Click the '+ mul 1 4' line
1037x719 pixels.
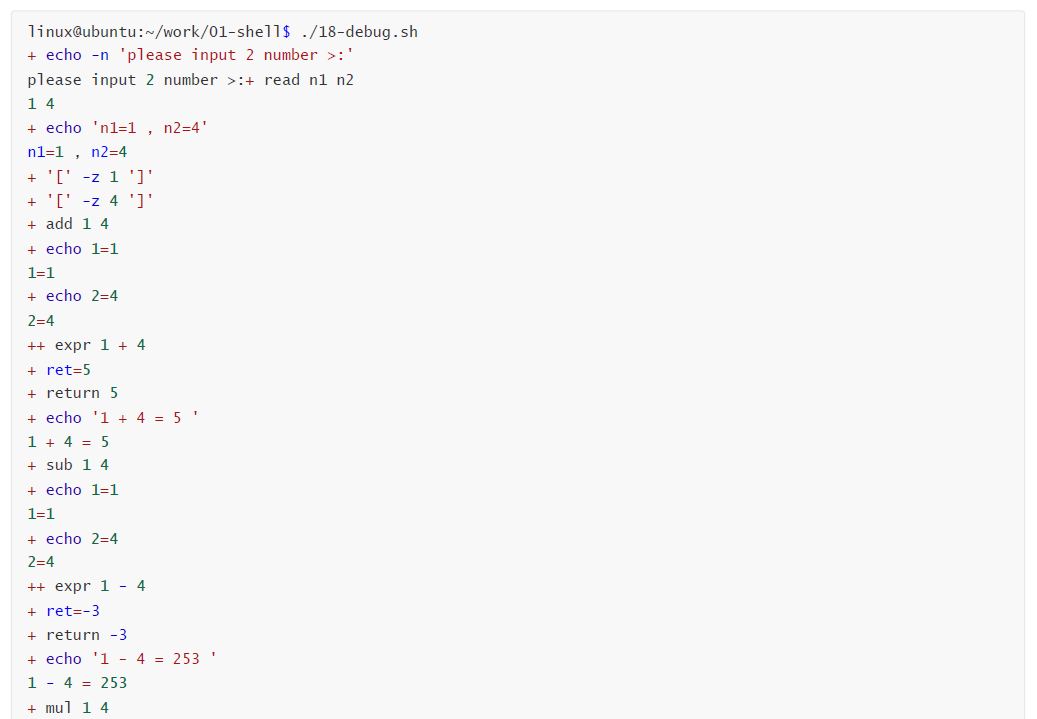coord(68,708)
